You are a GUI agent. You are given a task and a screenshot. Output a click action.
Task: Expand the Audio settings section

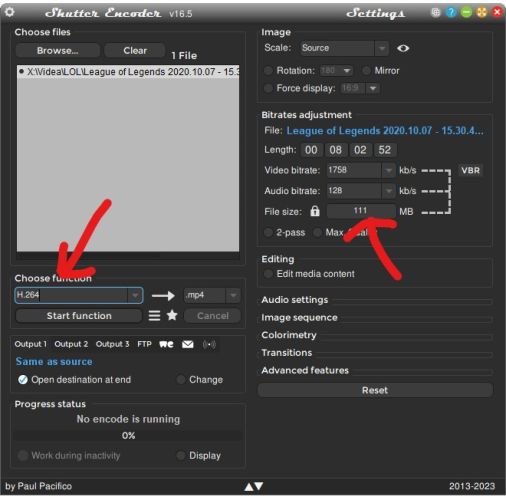click(295, 300)
